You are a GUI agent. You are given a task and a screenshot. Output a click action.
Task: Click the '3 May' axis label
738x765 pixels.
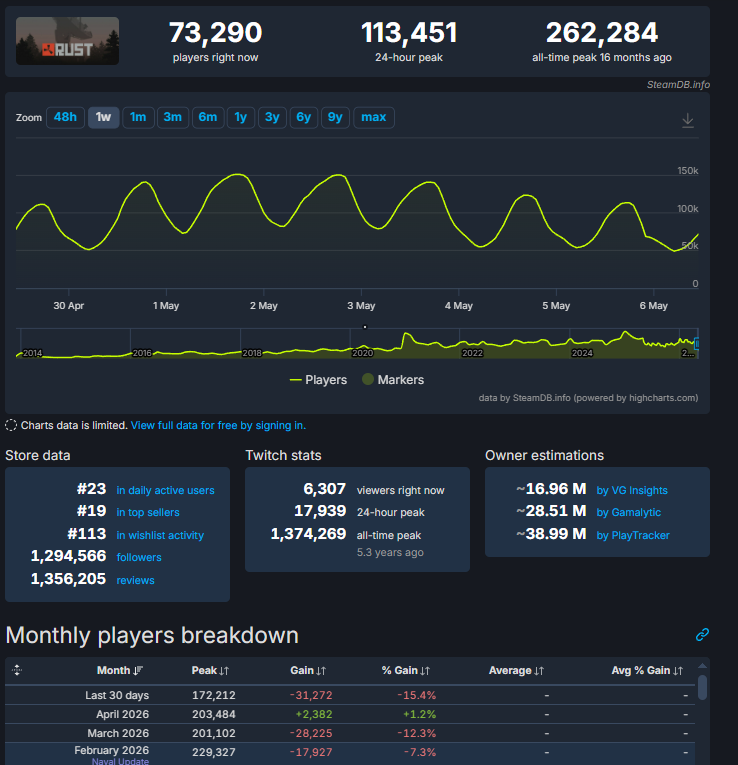(x=361, y=306)
